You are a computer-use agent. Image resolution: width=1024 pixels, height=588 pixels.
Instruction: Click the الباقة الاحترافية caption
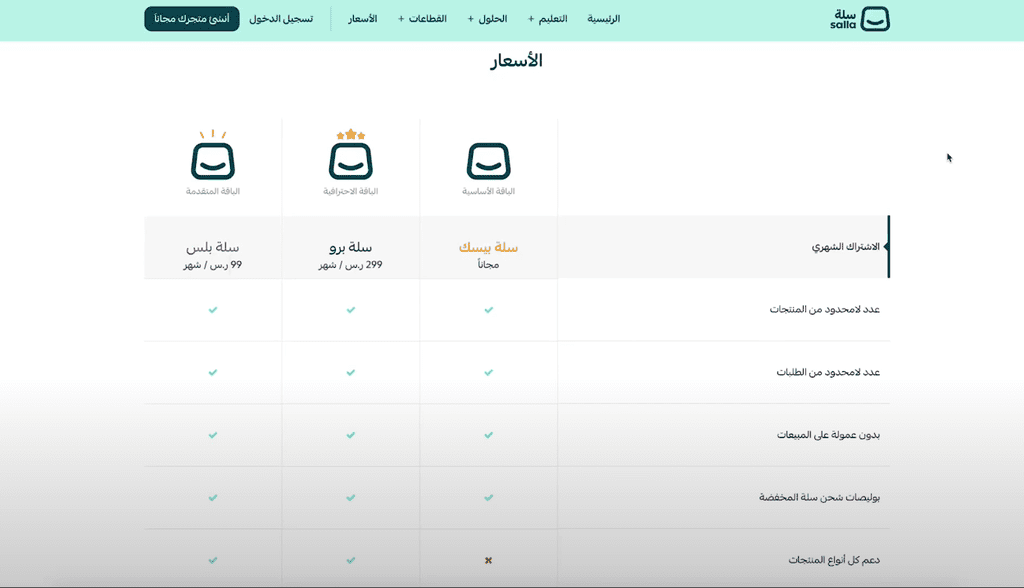pyautogui.click(x=351, y=191)
